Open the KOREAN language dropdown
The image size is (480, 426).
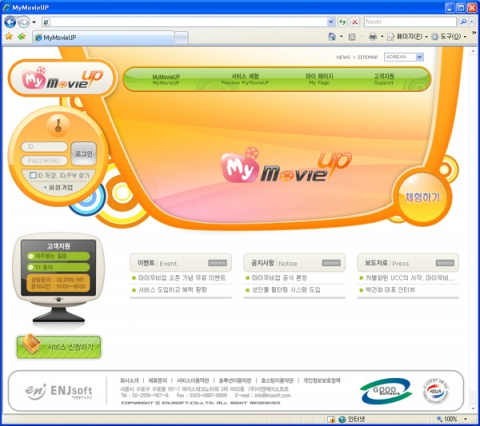pos(404,57)
